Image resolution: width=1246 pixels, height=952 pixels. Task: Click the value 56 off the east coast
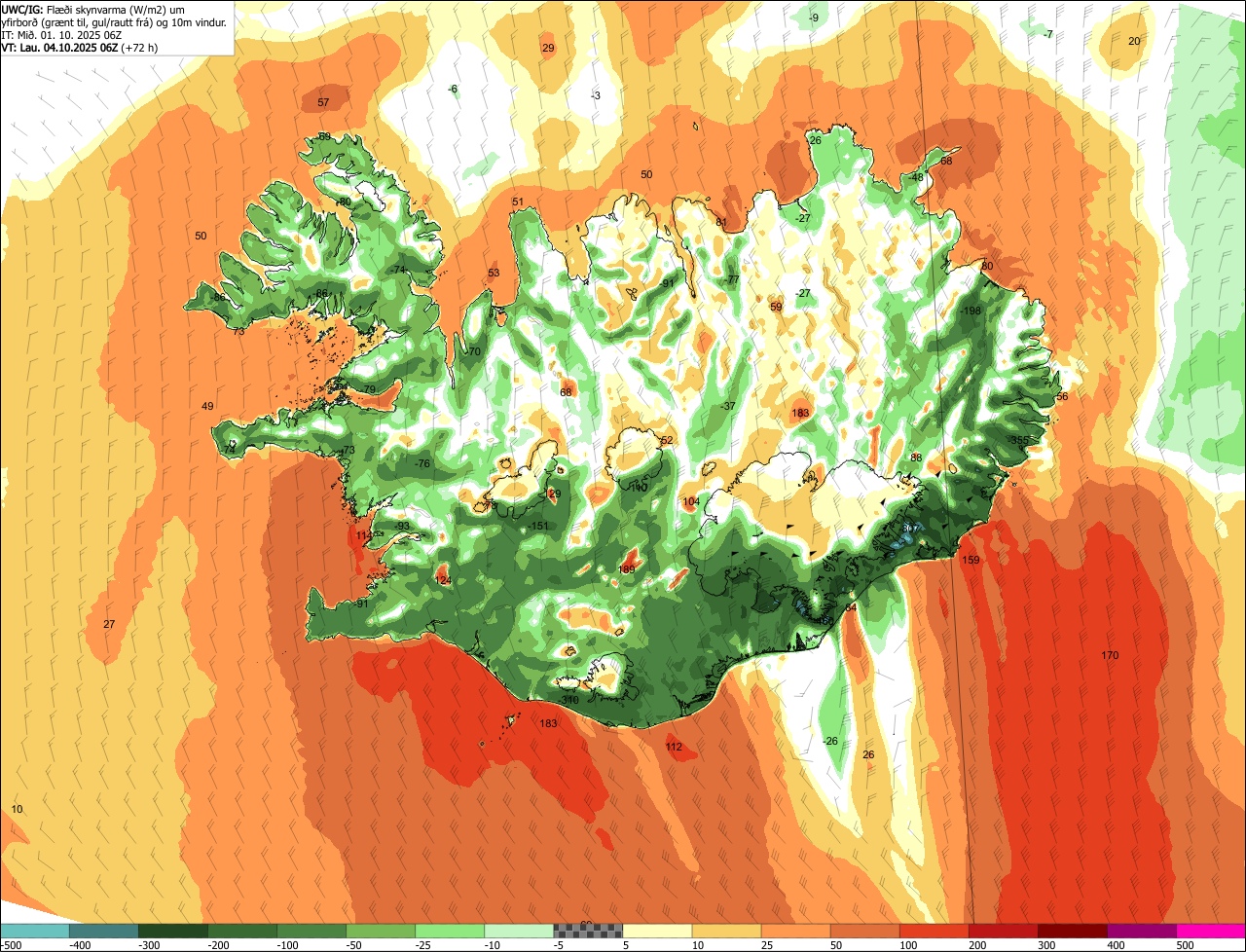[1062, 396]
